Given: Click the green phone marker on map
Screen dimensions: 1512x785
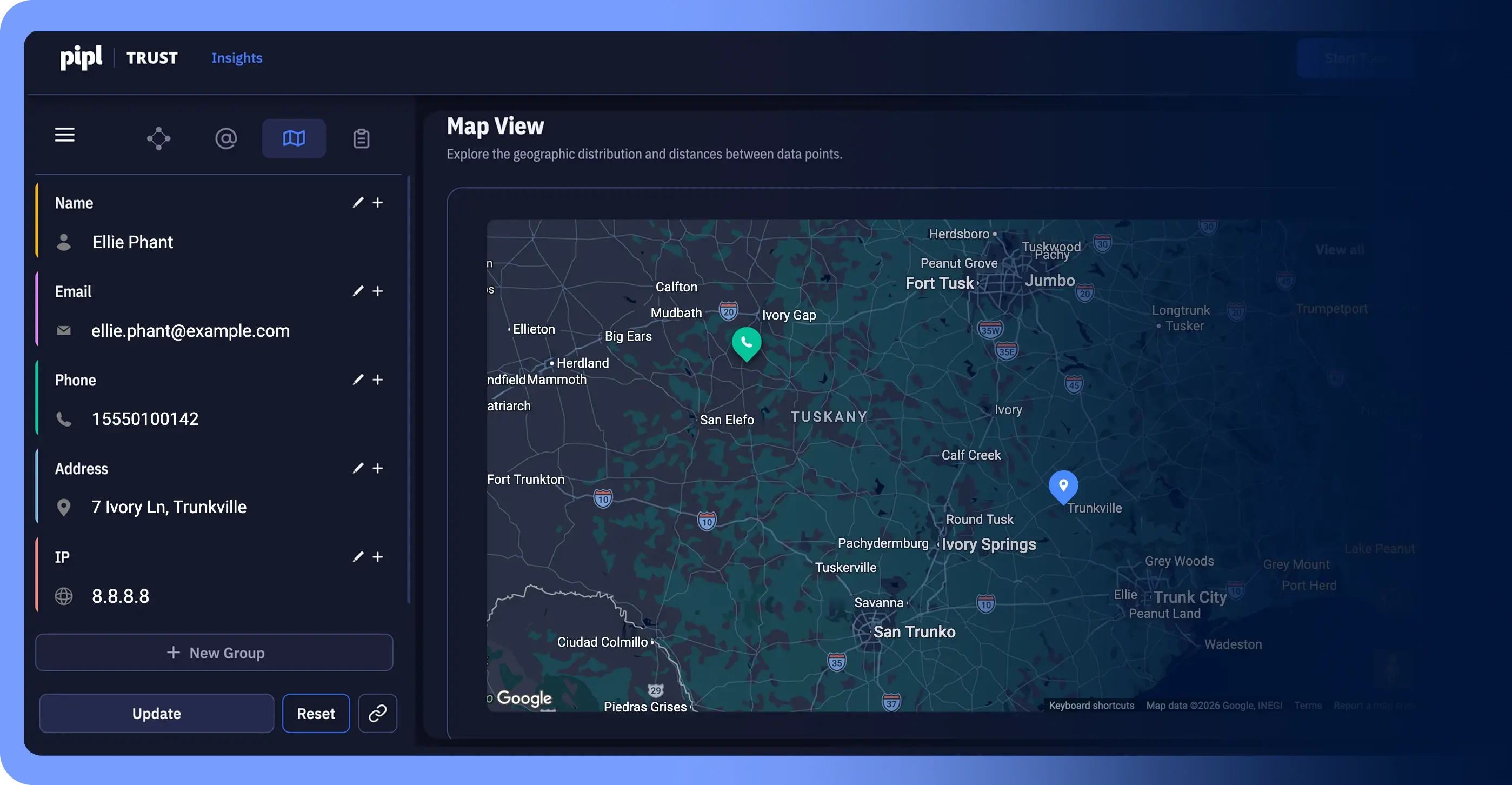Looking at the screenshot, I should point(747,343).
